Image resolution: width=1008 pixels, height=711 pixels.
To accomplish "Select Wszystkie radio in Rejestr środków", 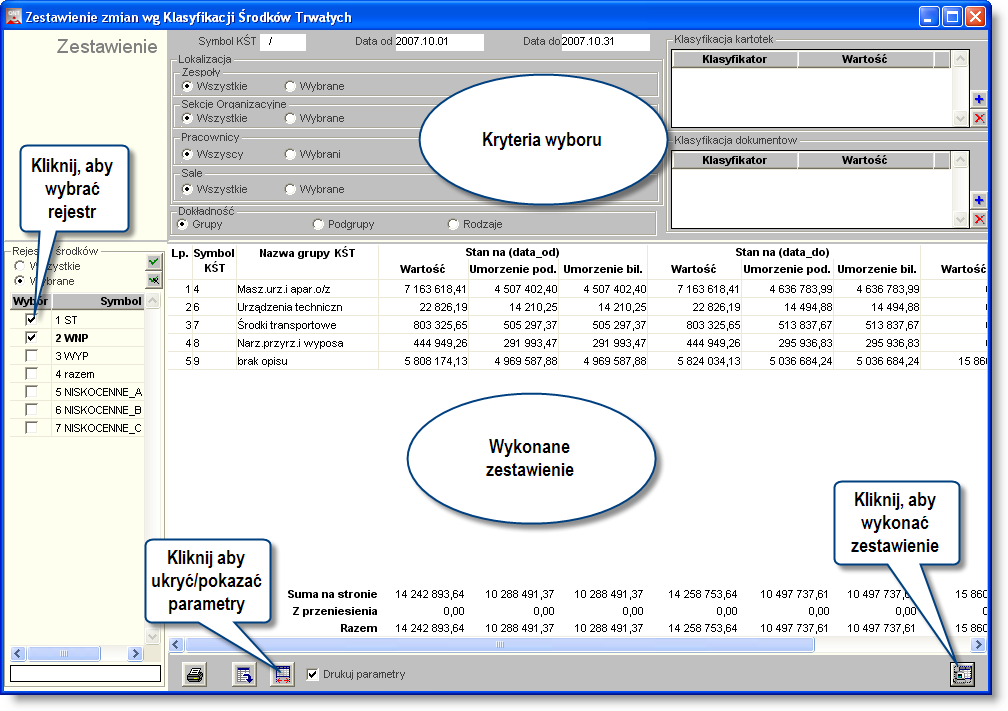I will (20, 266).
